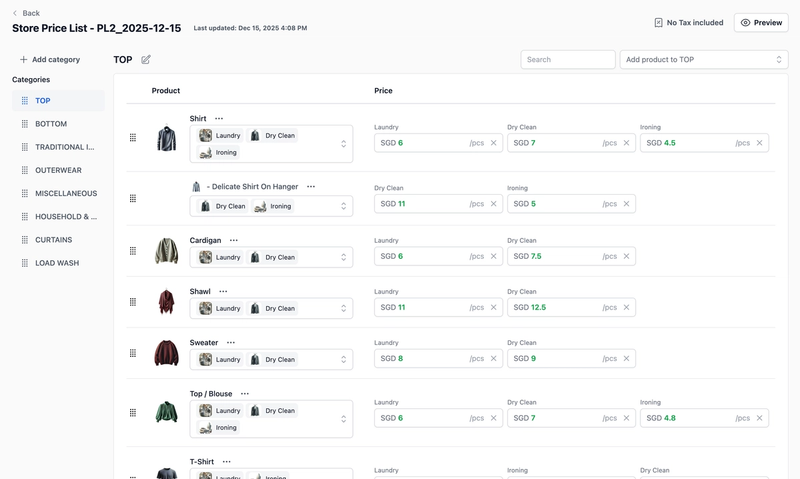This screenshot has height=479, width=800.
Task: Open the Sweater row three-dot menu
Action: (231, 343)
